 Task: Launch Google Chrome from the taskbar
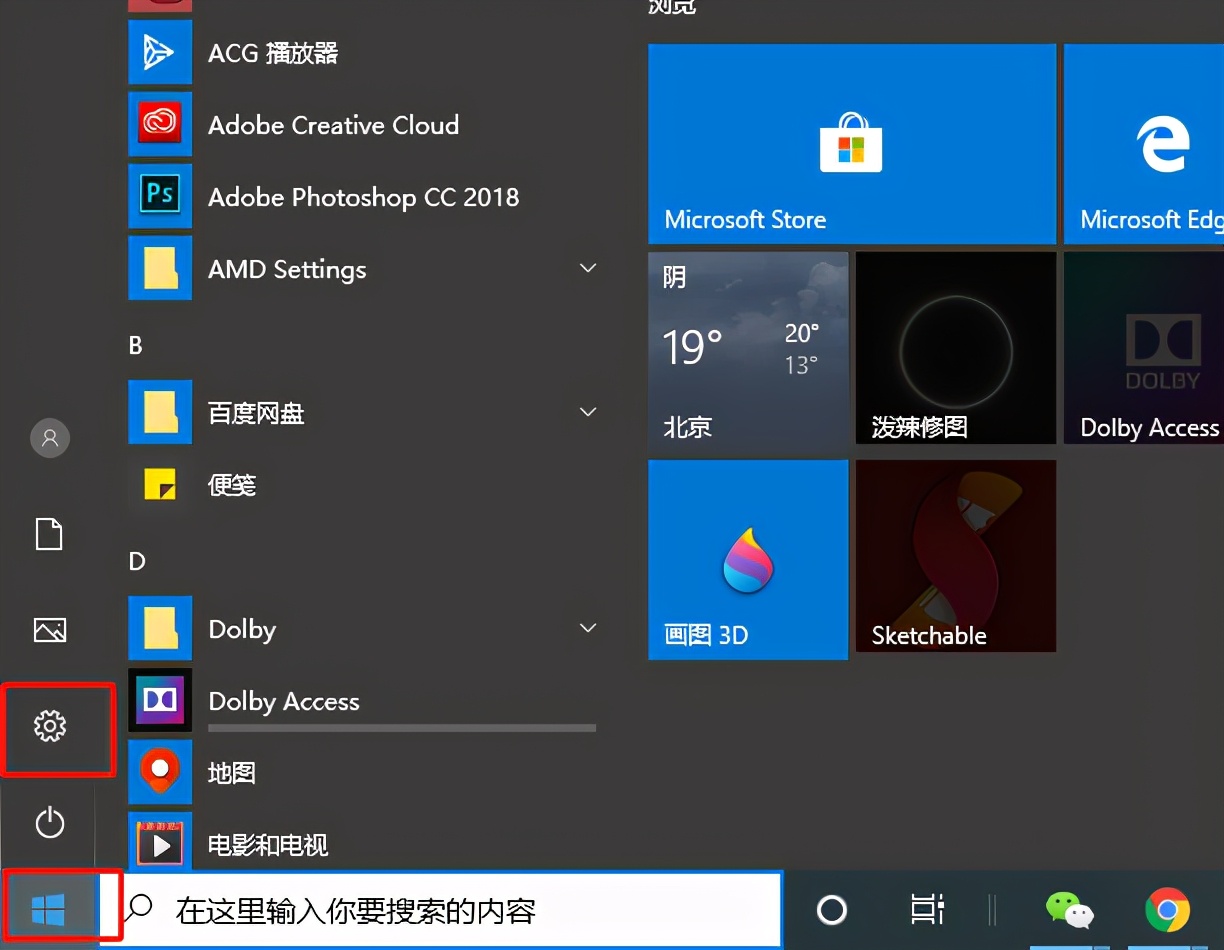click(x=1170, y=910)
